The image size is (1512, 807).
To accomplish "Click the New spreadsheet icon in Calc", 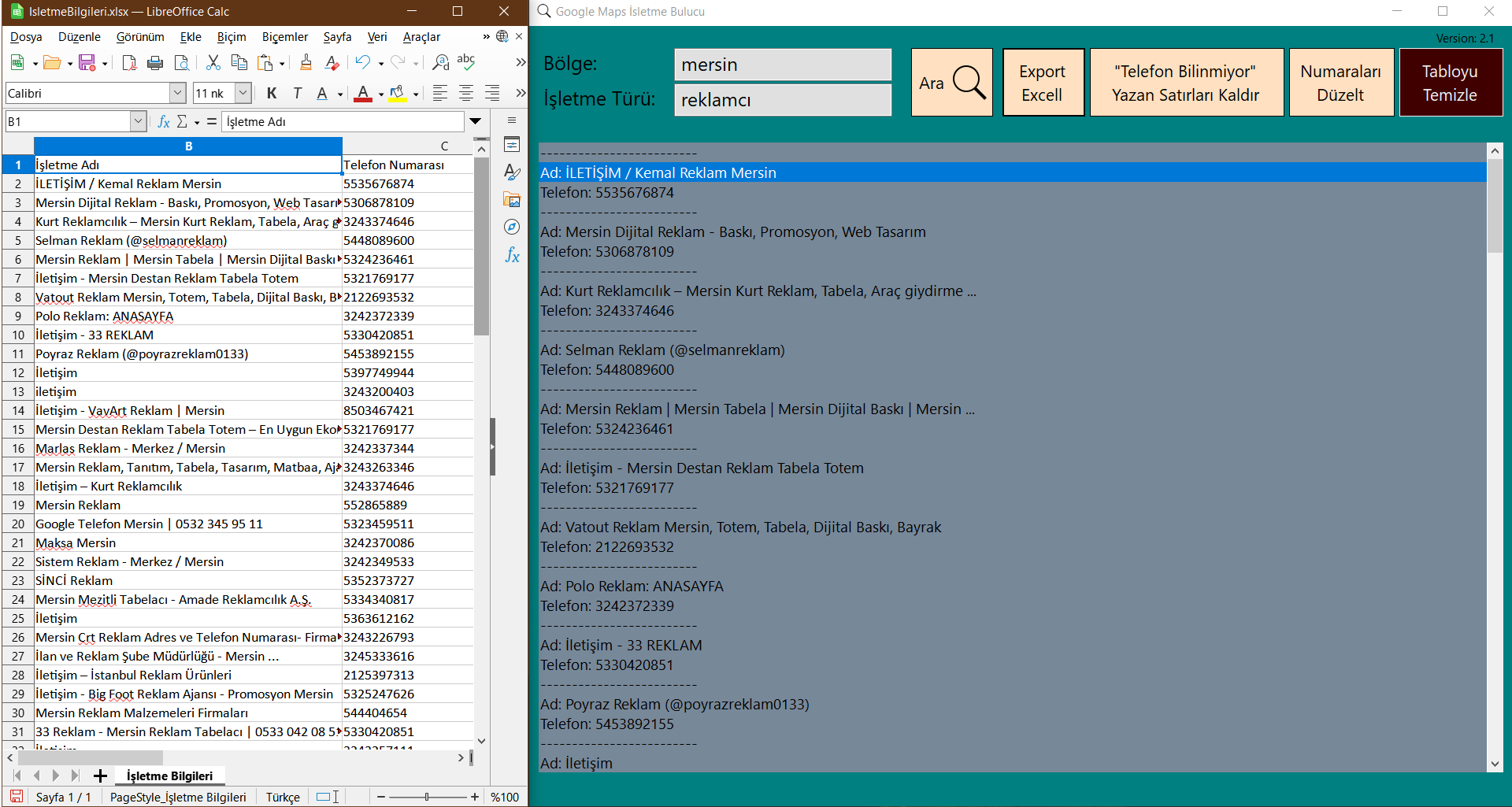I will pos(17,62).
